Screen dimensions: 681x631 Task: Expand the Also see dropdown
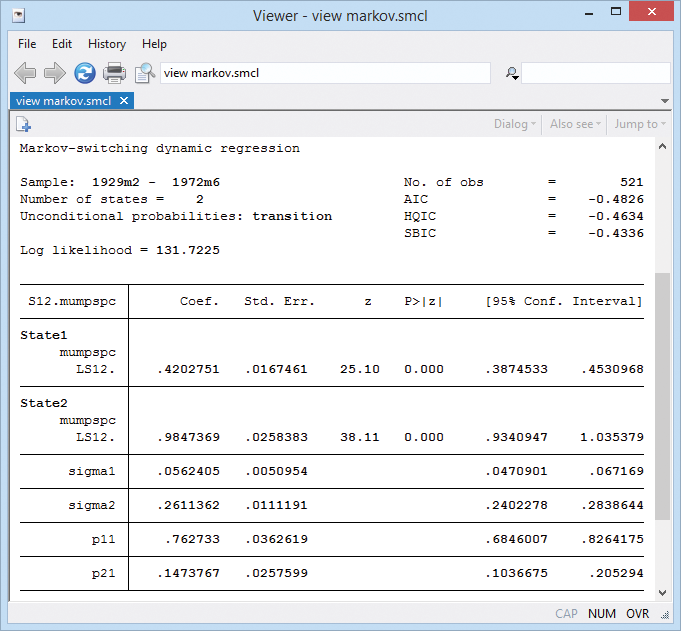pos(575,124)
